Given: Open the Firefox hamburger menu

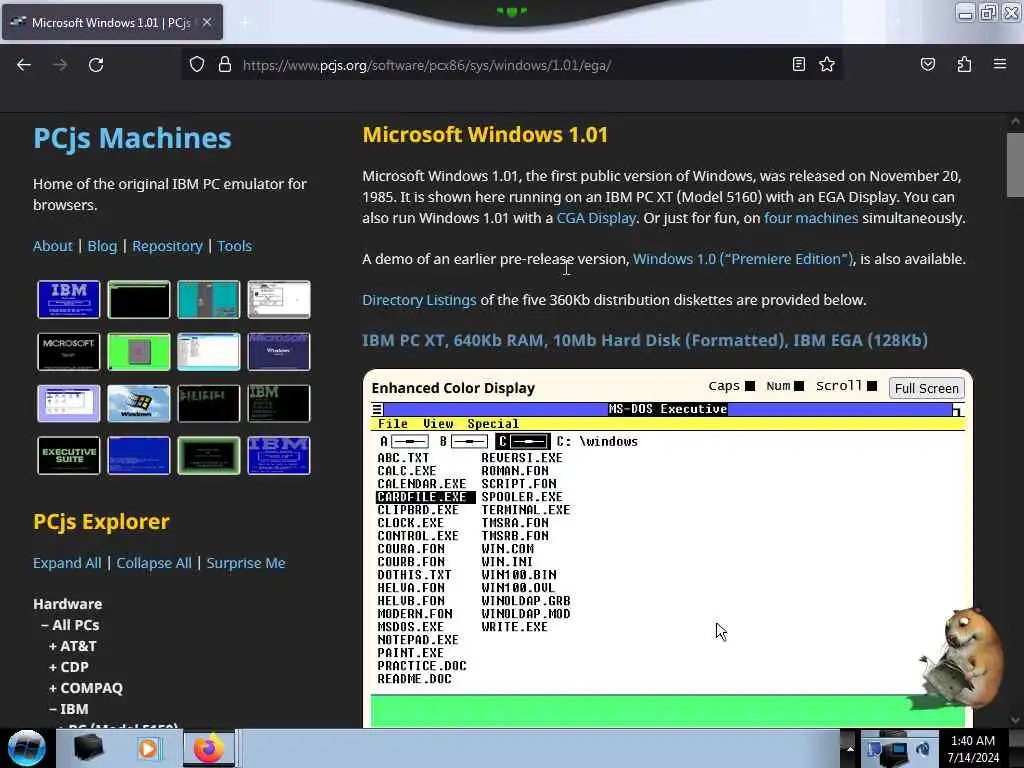Looking at the screenshot, I should click(1000, 64).
